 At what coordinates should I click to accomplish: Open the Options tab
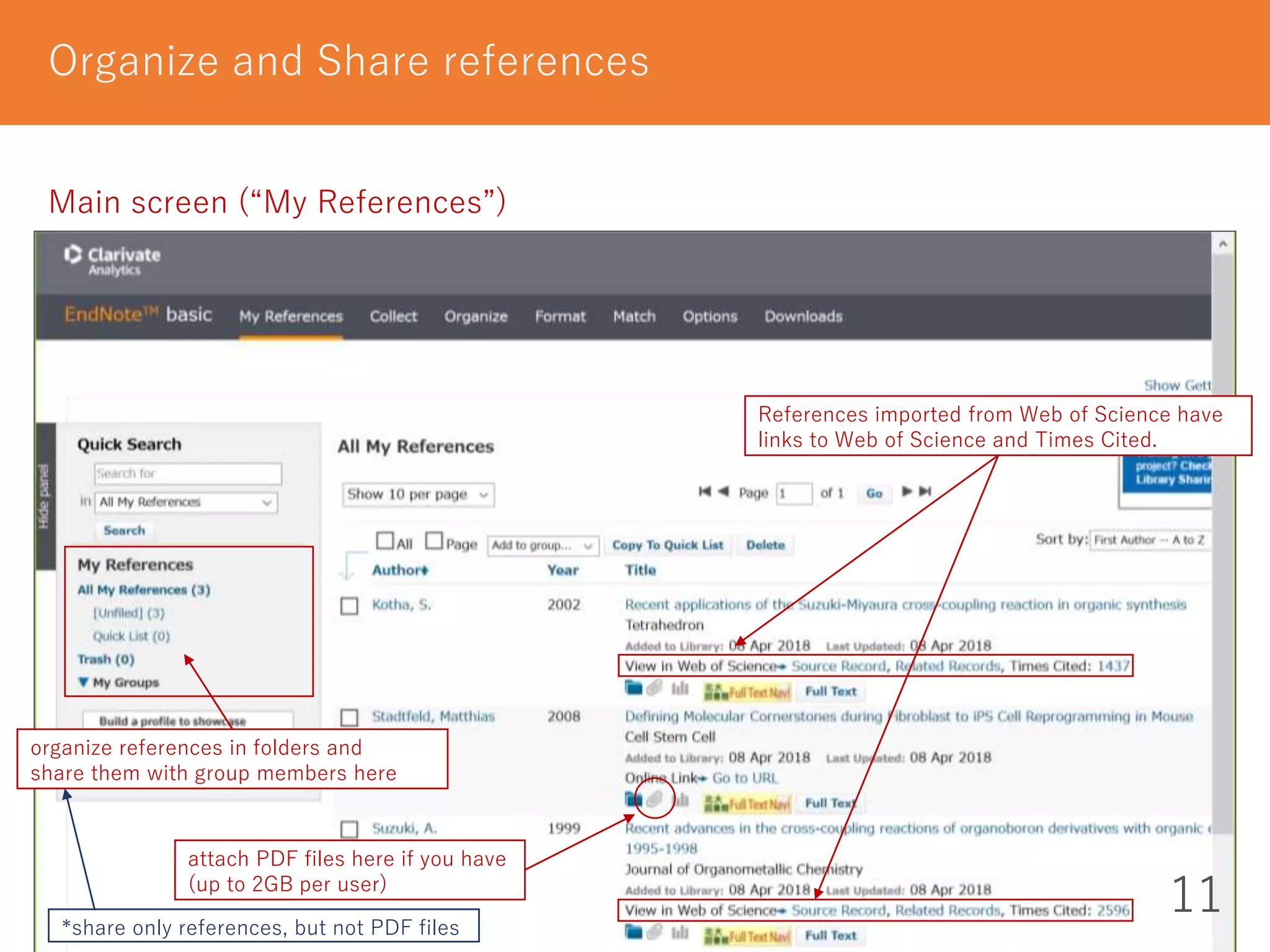point(710,317)
